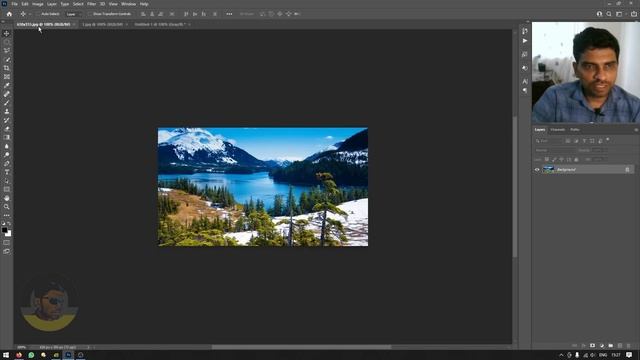This screenshot has height=360, width=640.
Task: Select the Path Selection tool
Action: click(7, 181)
